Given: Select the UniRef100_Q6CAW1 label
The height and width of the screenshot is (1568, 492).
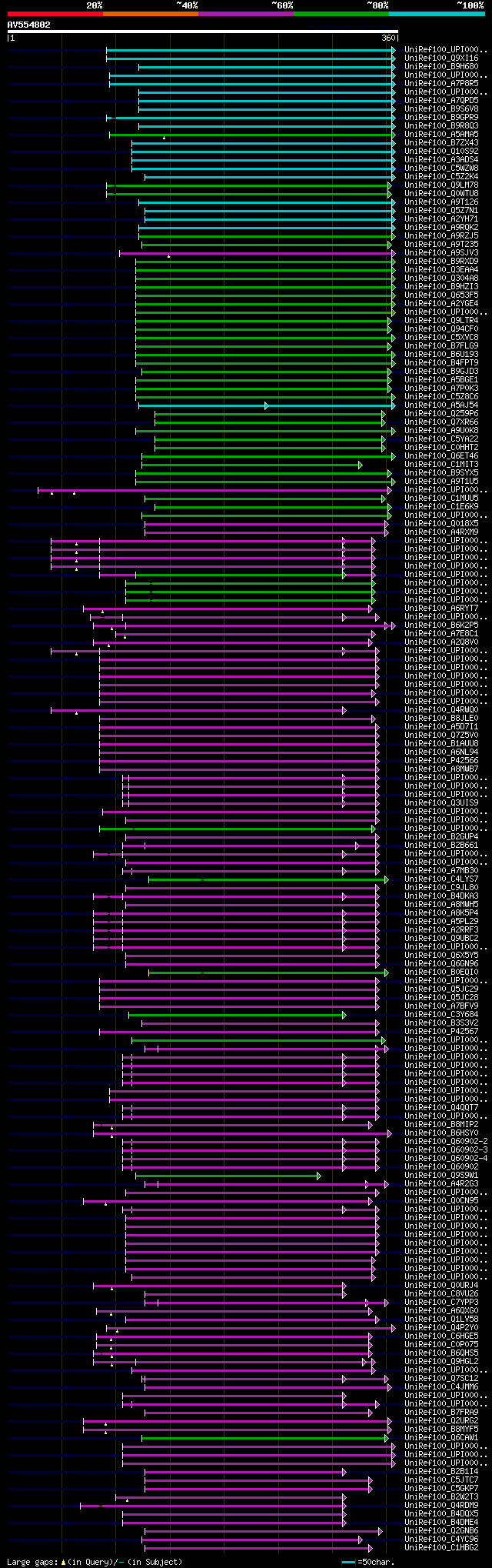Looking at the screenshot, I should click(441, 1437).
